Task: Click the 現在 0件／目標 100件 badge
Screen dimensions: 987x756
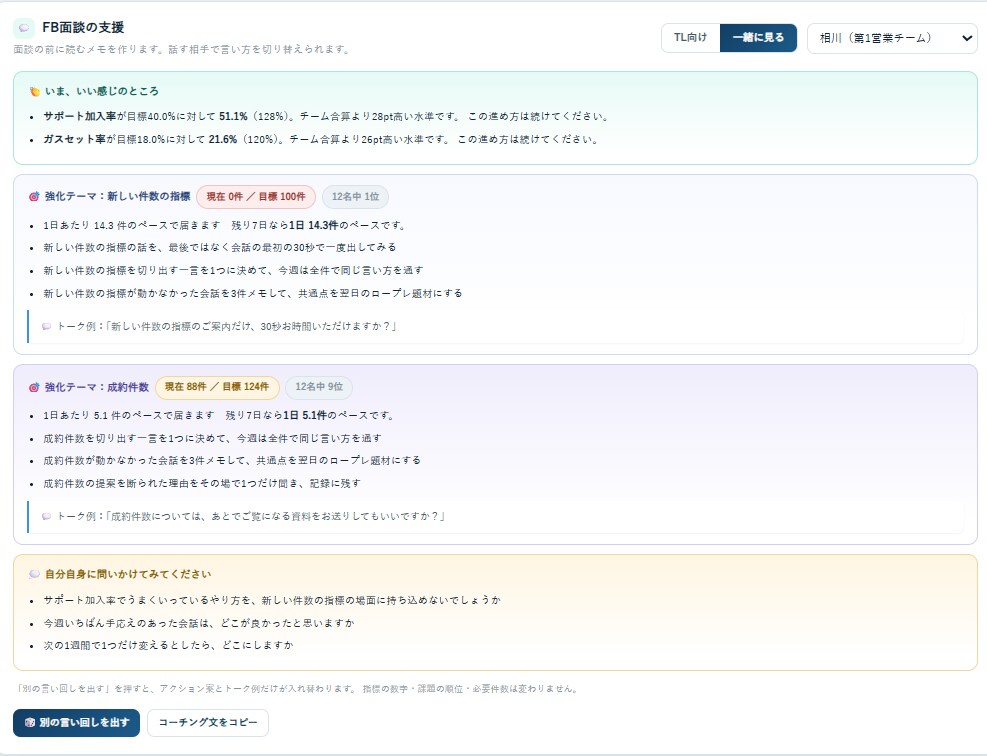Action: [256, 196]
